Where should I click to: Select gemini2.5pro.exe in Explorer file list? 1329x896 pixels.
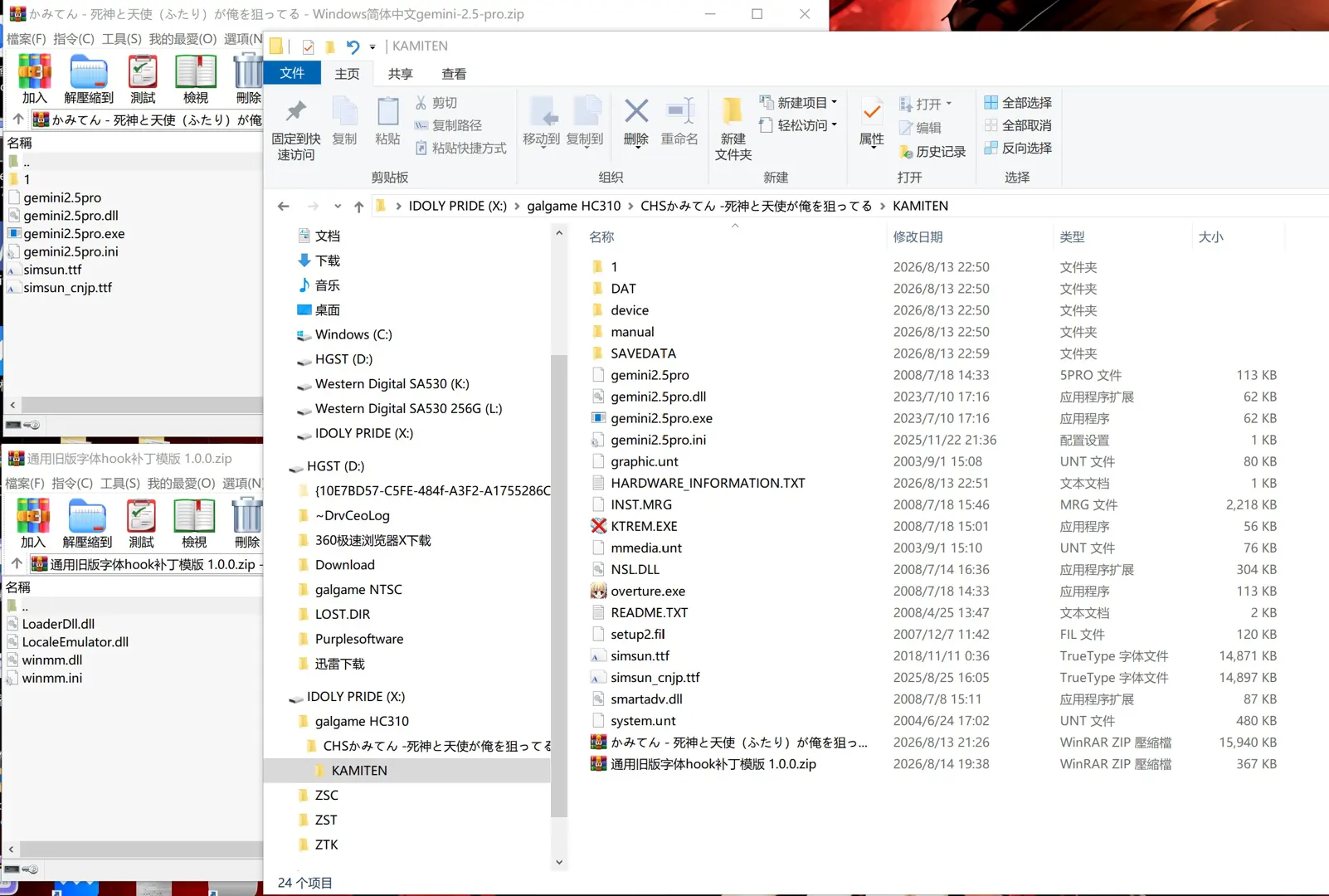point(661,418)
